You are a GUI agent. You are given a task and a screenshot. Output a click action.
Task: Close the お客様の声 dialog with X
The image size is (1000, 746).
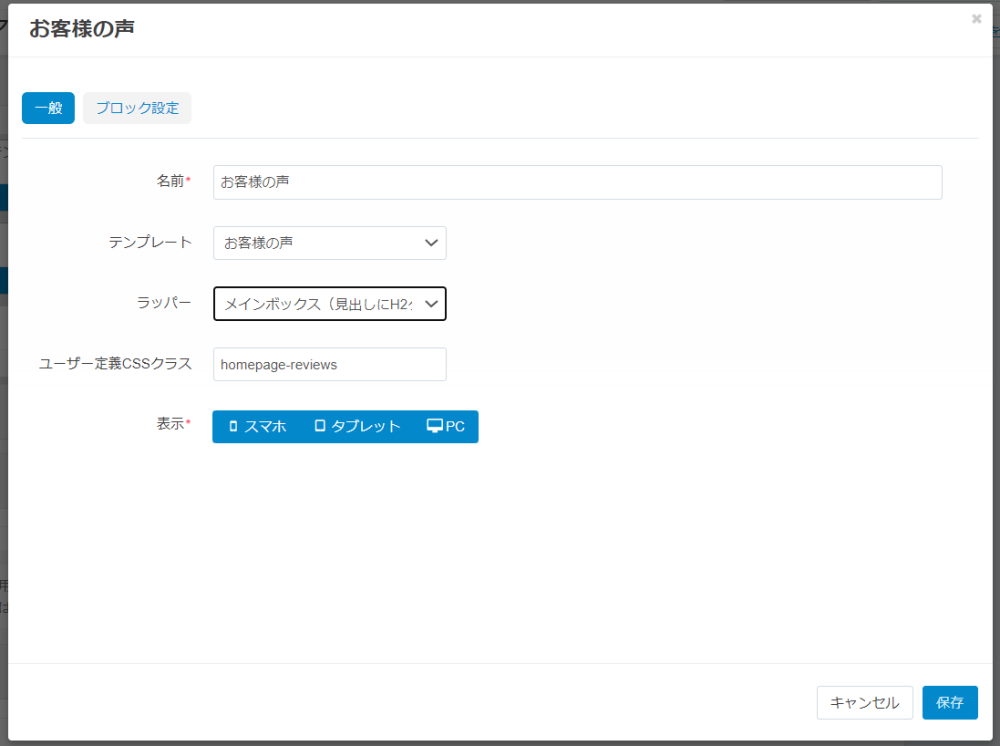click(x=976, y=19)
